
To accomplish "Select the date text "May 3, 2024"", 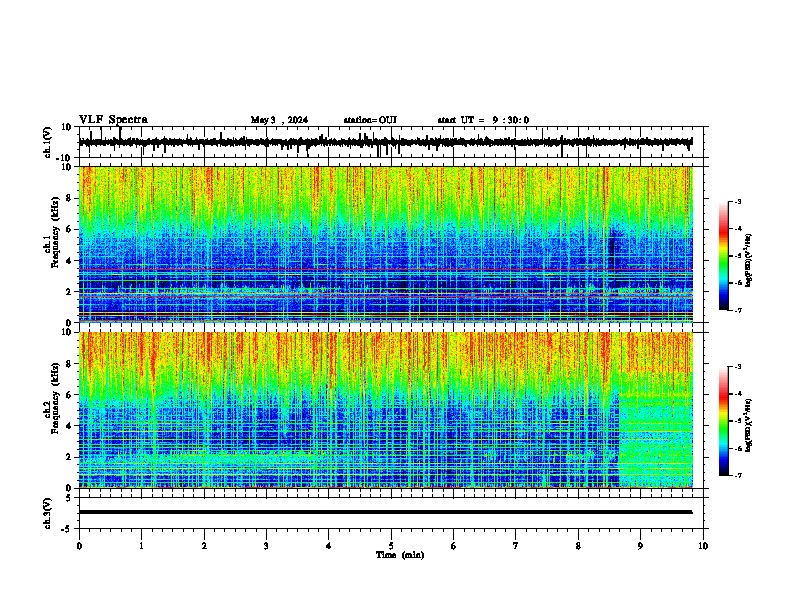I will (x=279, y=120).
